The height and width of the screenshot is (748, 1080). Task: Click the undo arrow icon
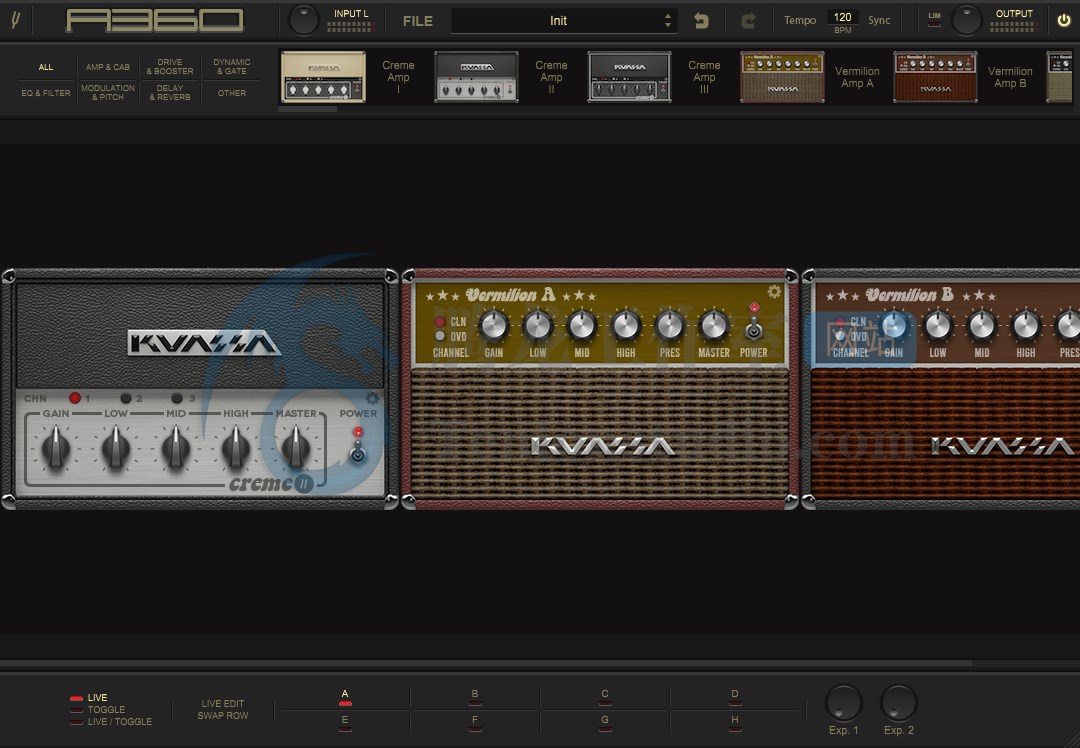(x=701, y=21)
